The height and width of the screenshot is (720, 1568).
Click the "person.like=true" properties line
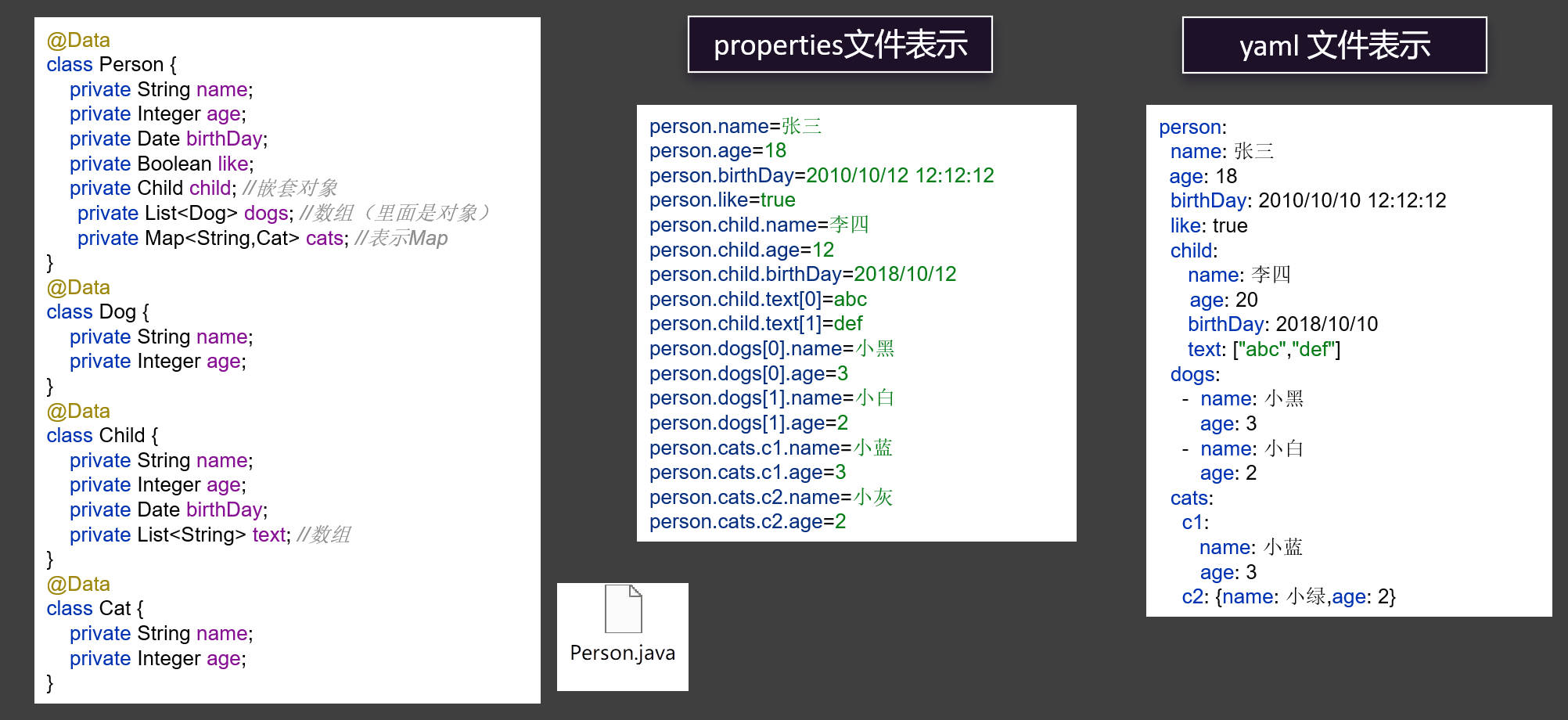[x=721, y=200]
